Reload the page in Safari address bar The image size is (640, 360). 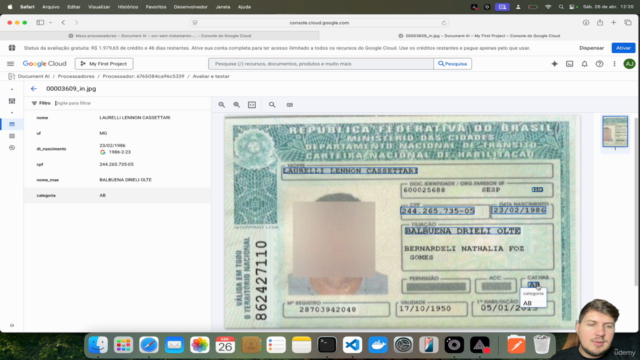(444, 23)
